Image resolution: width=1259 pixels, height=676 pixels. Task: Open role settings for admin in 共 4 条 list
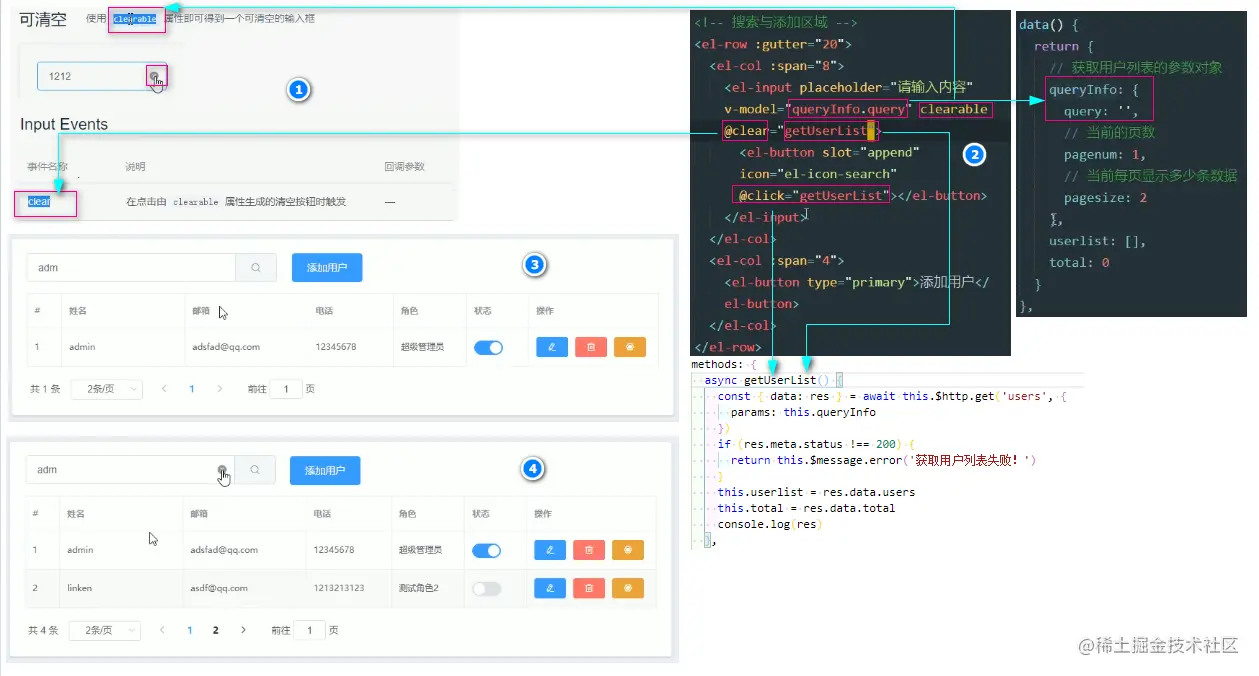pos(628,550)
